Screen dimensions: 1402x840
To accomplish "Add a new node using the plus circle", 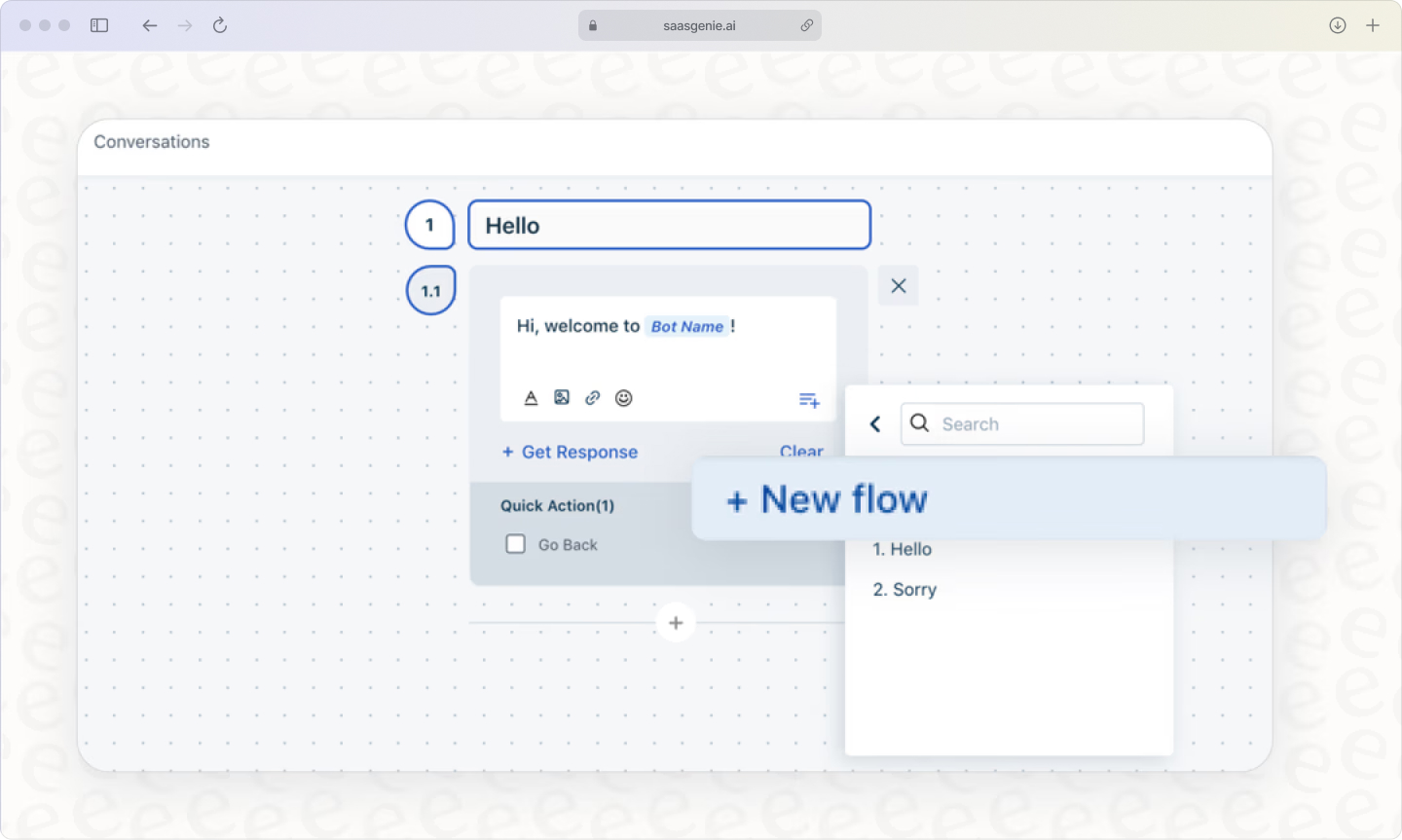I will point(676,622).
